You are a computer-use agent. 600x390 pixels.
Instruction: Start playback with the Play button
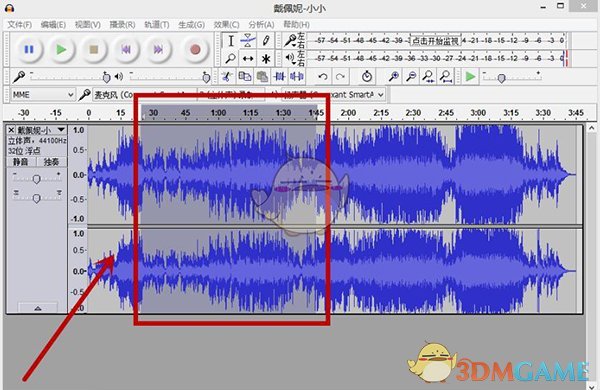(x=61, y=49)
